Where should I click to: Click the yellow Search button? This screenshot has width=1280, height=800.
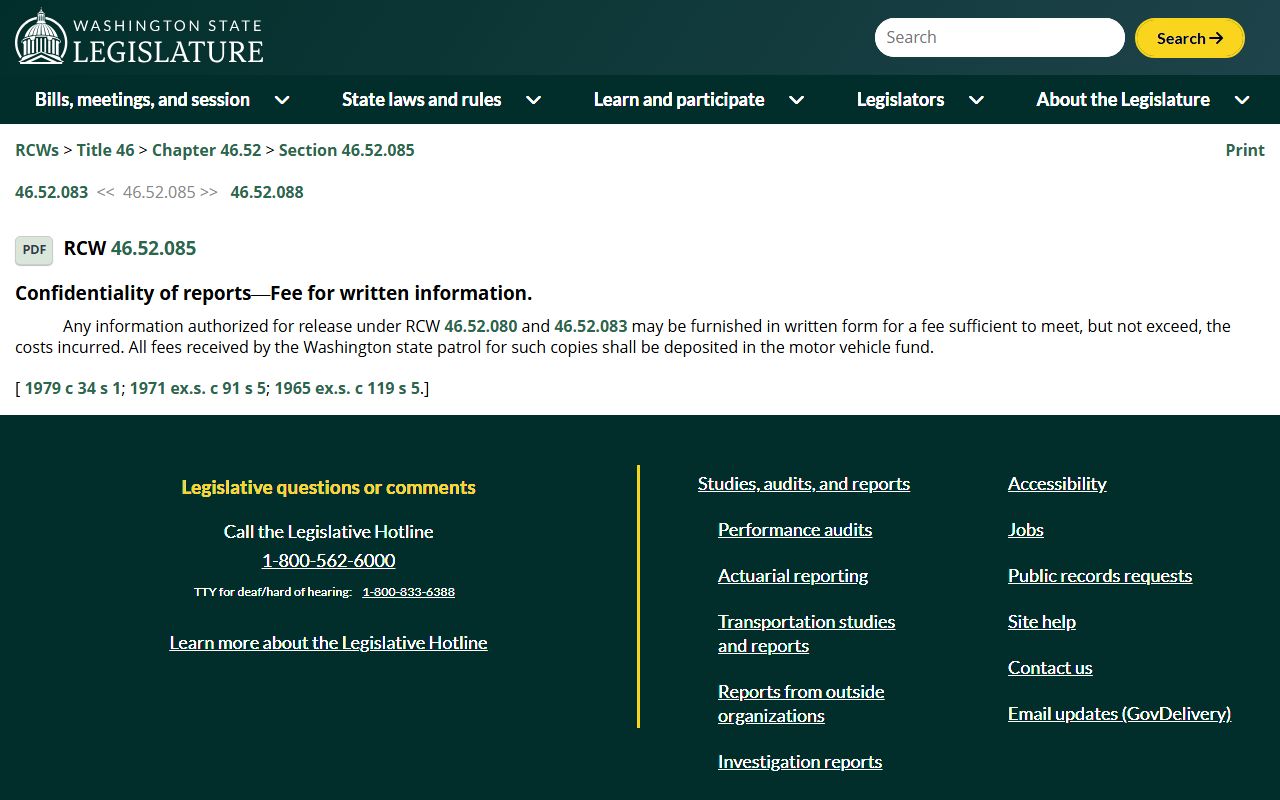tap(1189, 38)
